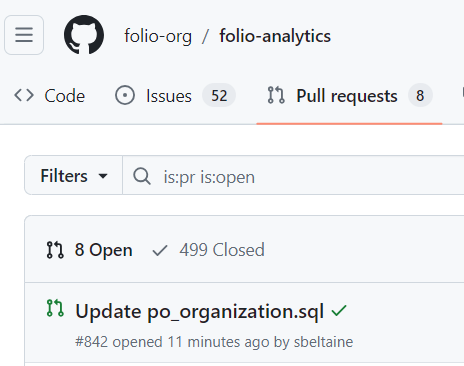464x366 pixels.
Task: Open the folio-org organization link
Action: point(158,36)
